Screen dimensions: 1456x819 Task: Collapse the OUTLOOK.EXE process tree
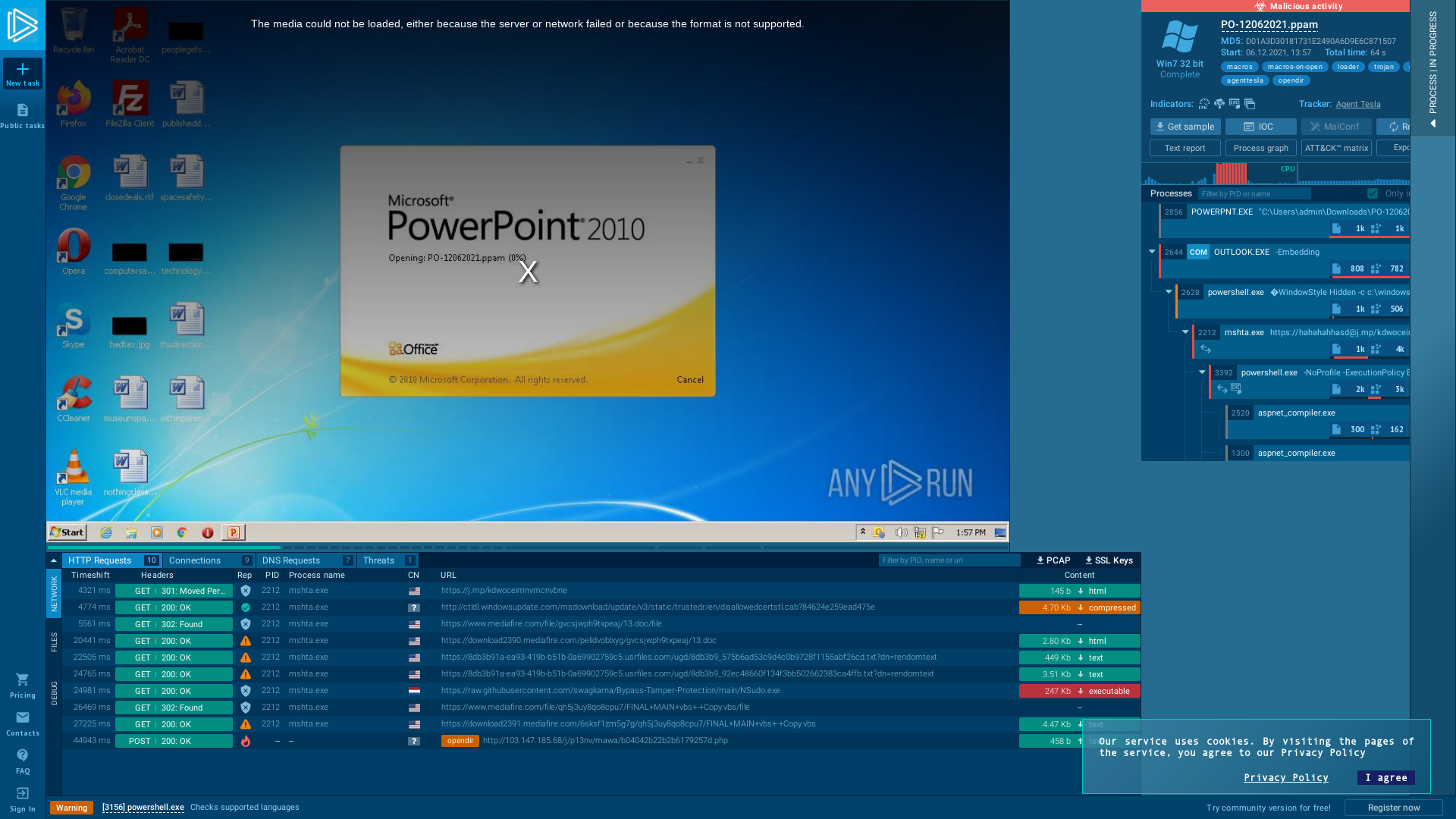(1152, 252)
